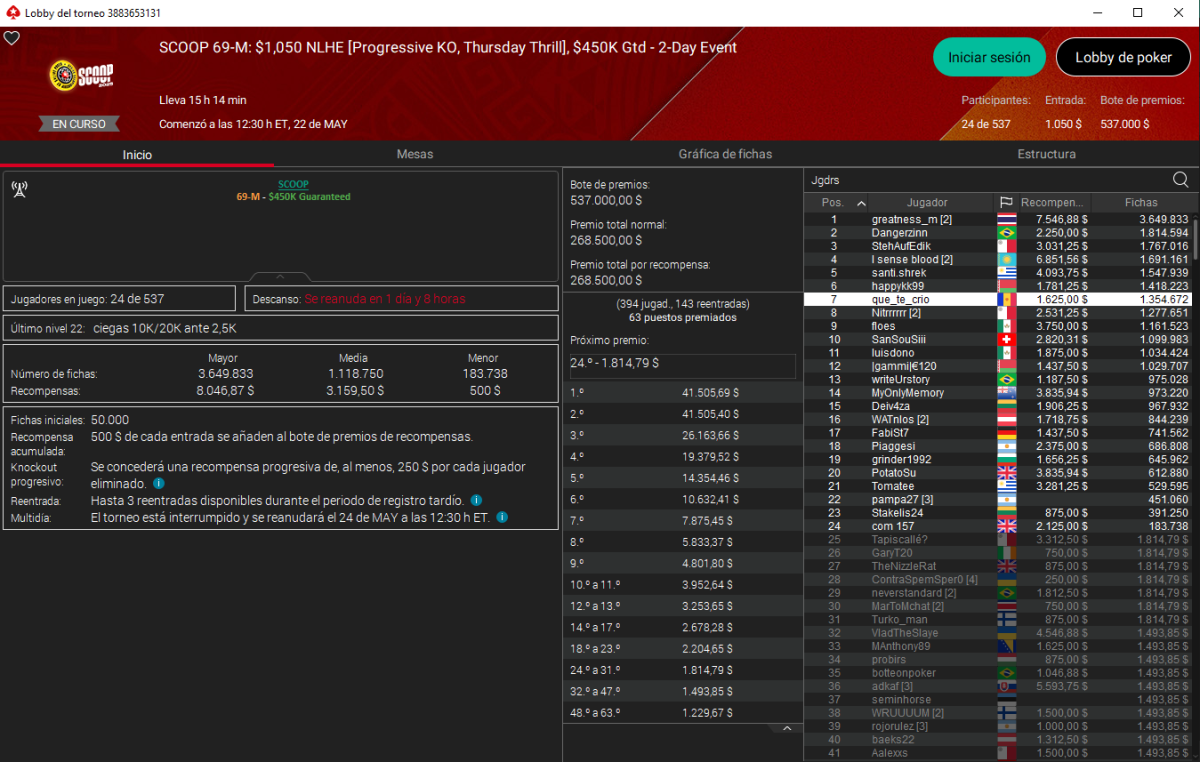This screenshot has height=762, width=1200.
Task: Click the SCOOP logo in the header
Action: [82, 76]
